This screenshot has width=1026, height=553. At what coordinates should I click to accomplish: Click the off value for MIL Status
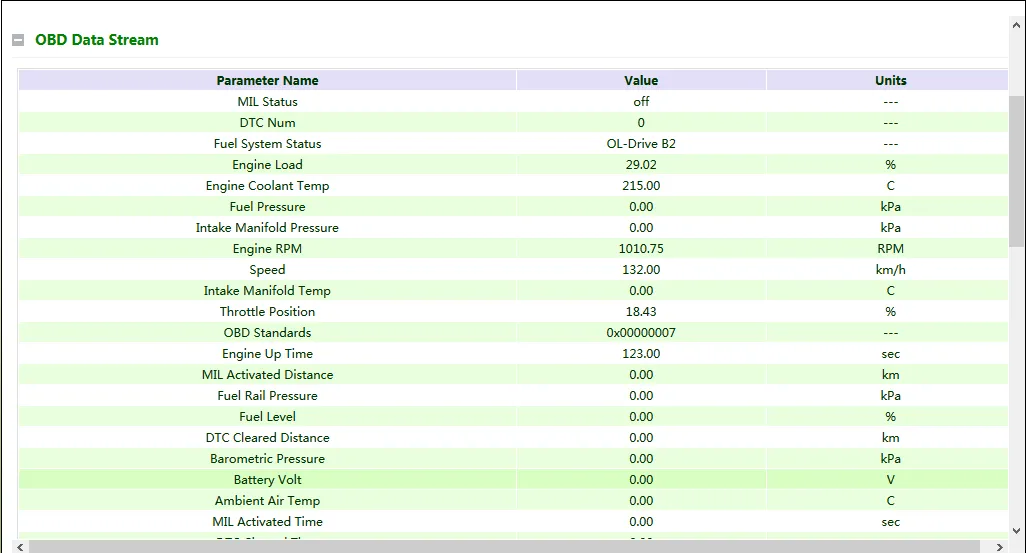641,101
